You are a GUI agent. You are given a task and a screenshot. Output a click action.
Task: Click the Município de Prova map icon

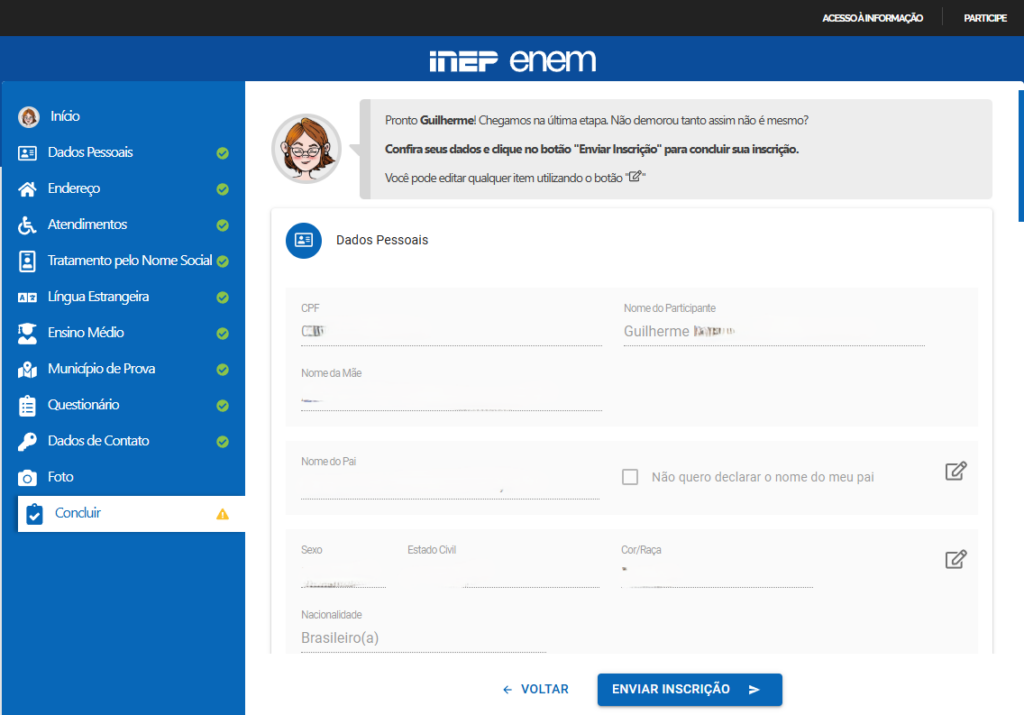pyautogui.click(x=27, y=370)
